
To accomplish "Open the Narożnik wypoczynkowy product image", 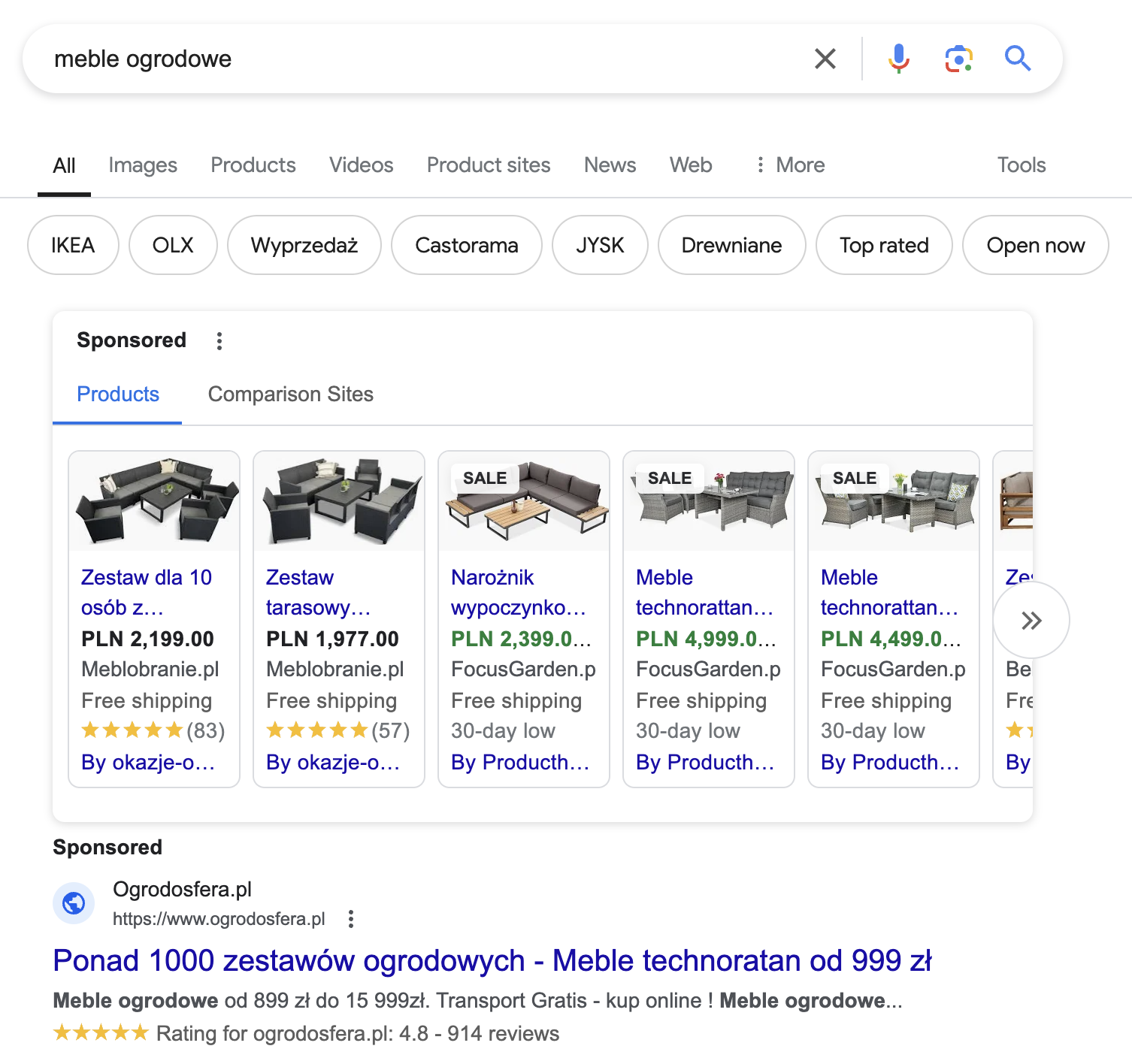I will pyautogui.click(x=524, y=501).
